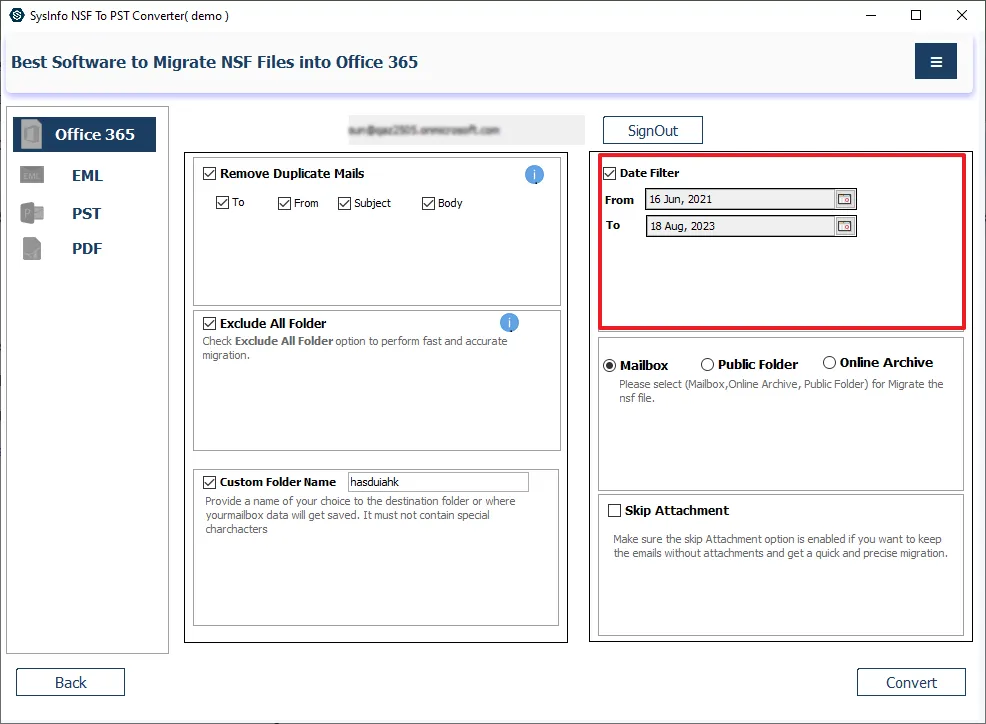Click info icon beside Exclude All Folder
The image size is (986, 724).
click(509, 322)
